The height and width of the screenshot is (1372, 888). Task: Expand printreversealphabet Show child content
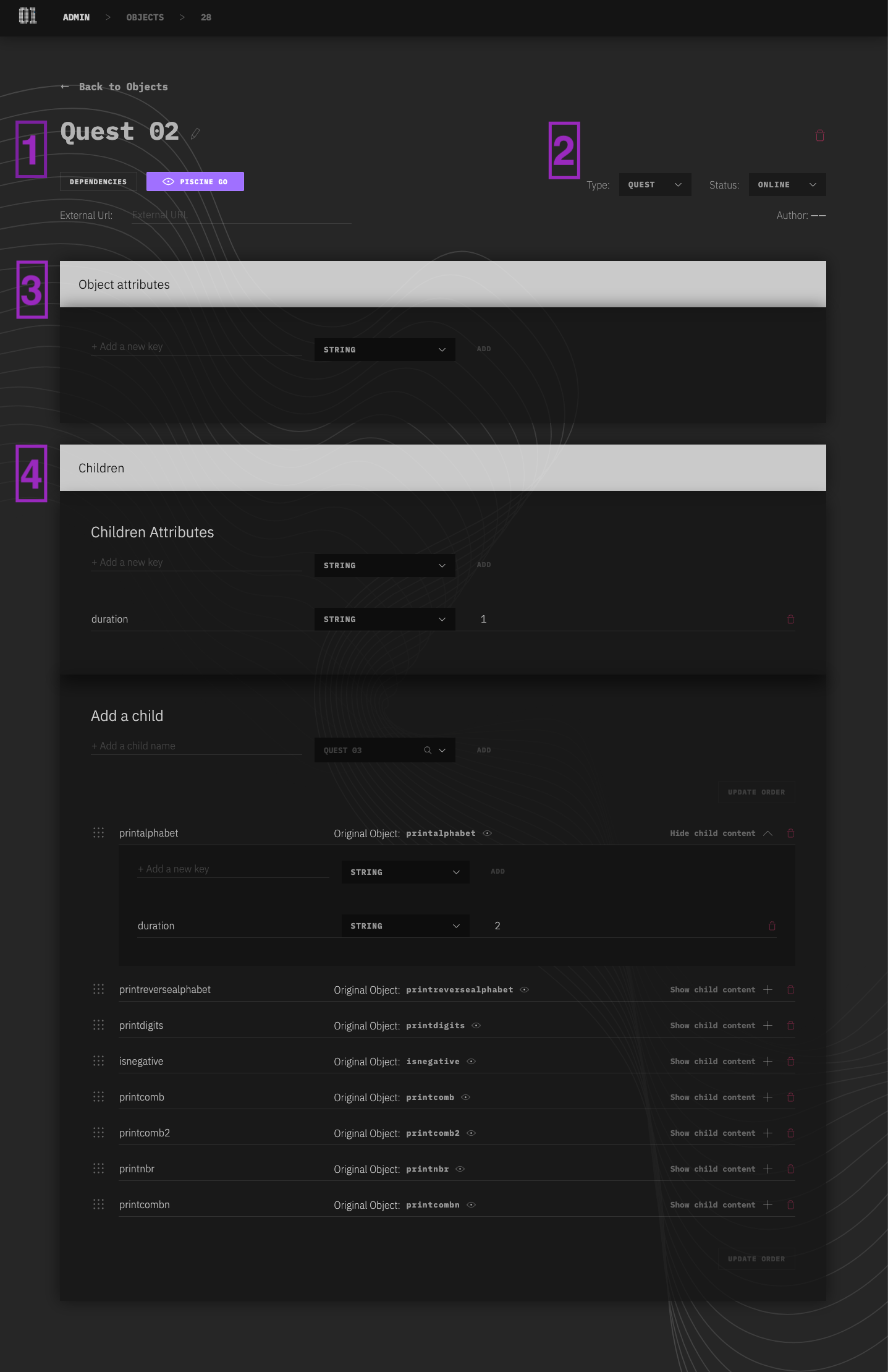point(721,990)
